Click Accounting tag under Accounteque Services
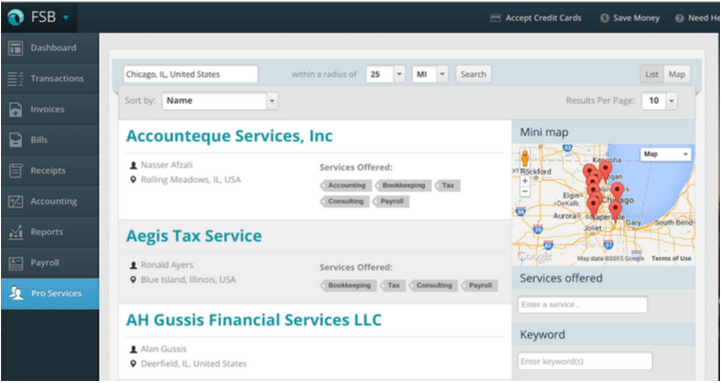This screenshot has height=383, width=722. pyautogui.click(x=345, y=186)
